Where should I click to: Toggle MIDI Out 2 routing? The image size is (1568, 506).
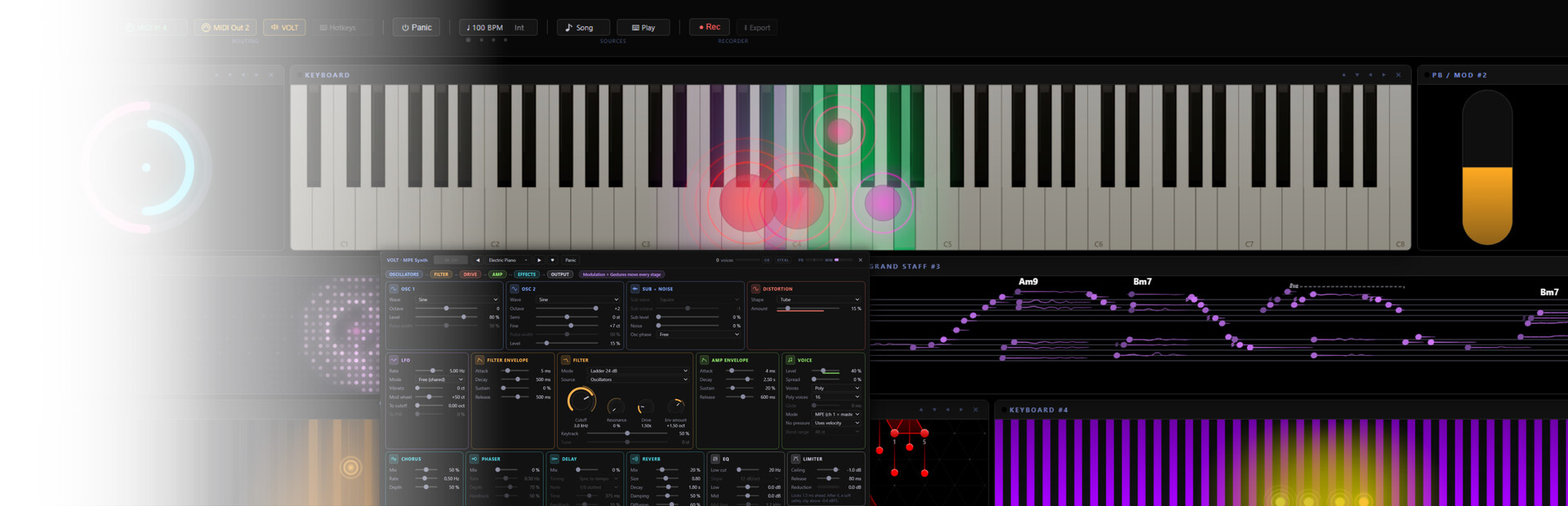click(x=225, y=28)
